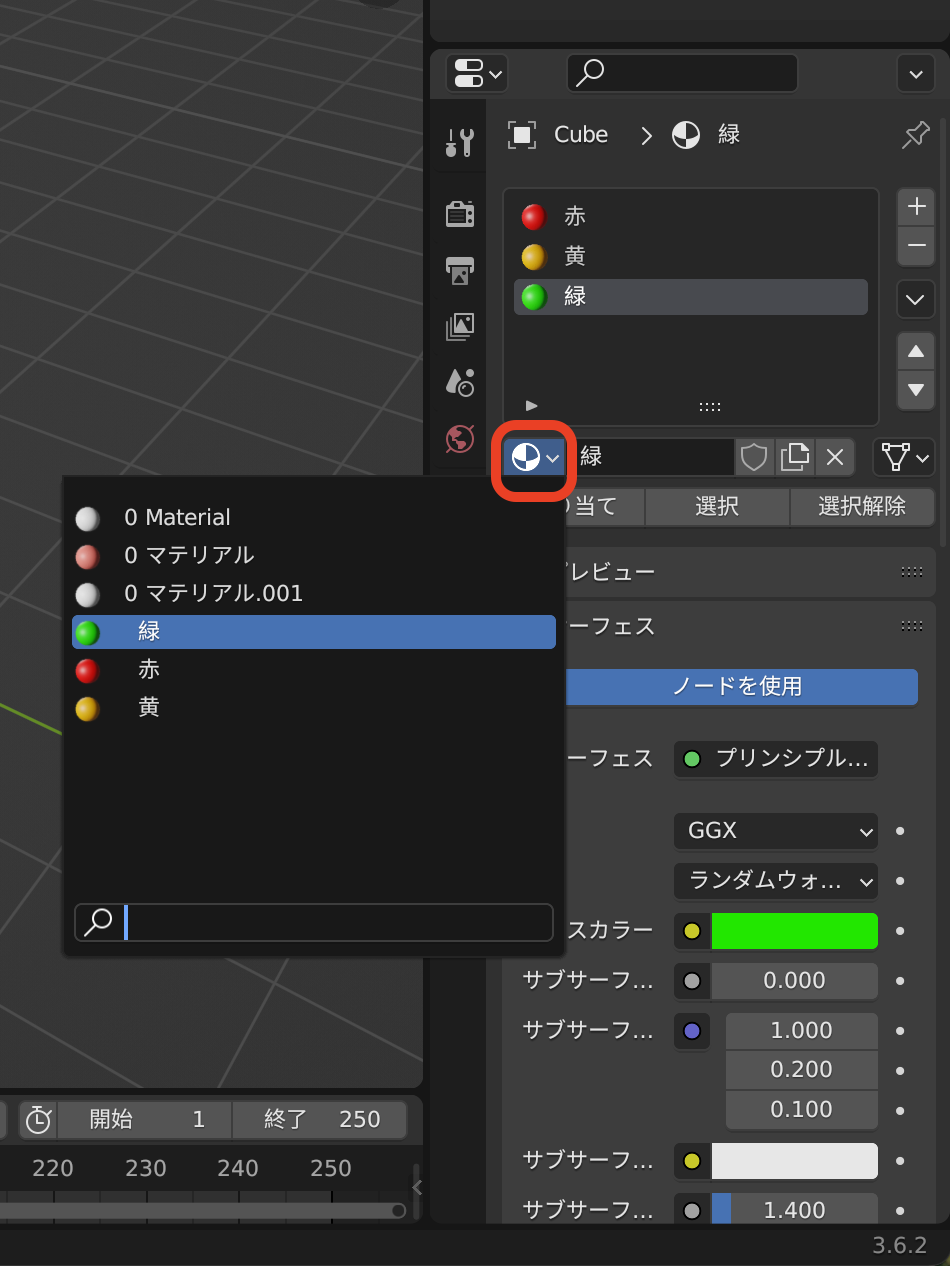This screenshot has width=950, height=1266.
Task: Toggle animate dot beside base color
Action: 900,931
